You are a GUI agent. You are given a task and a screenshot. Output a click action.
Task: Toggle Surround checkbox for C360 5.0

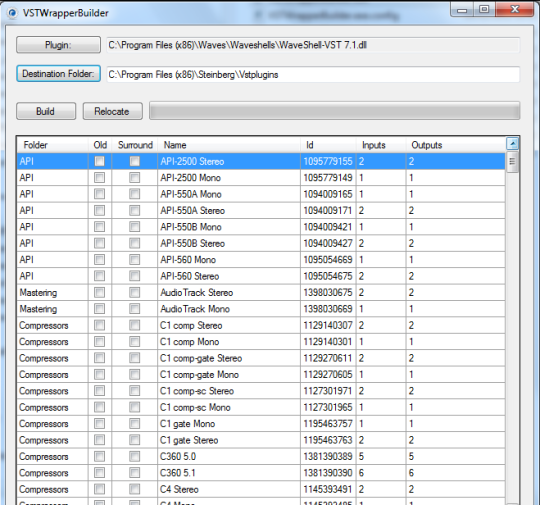[x=135, y=456]
